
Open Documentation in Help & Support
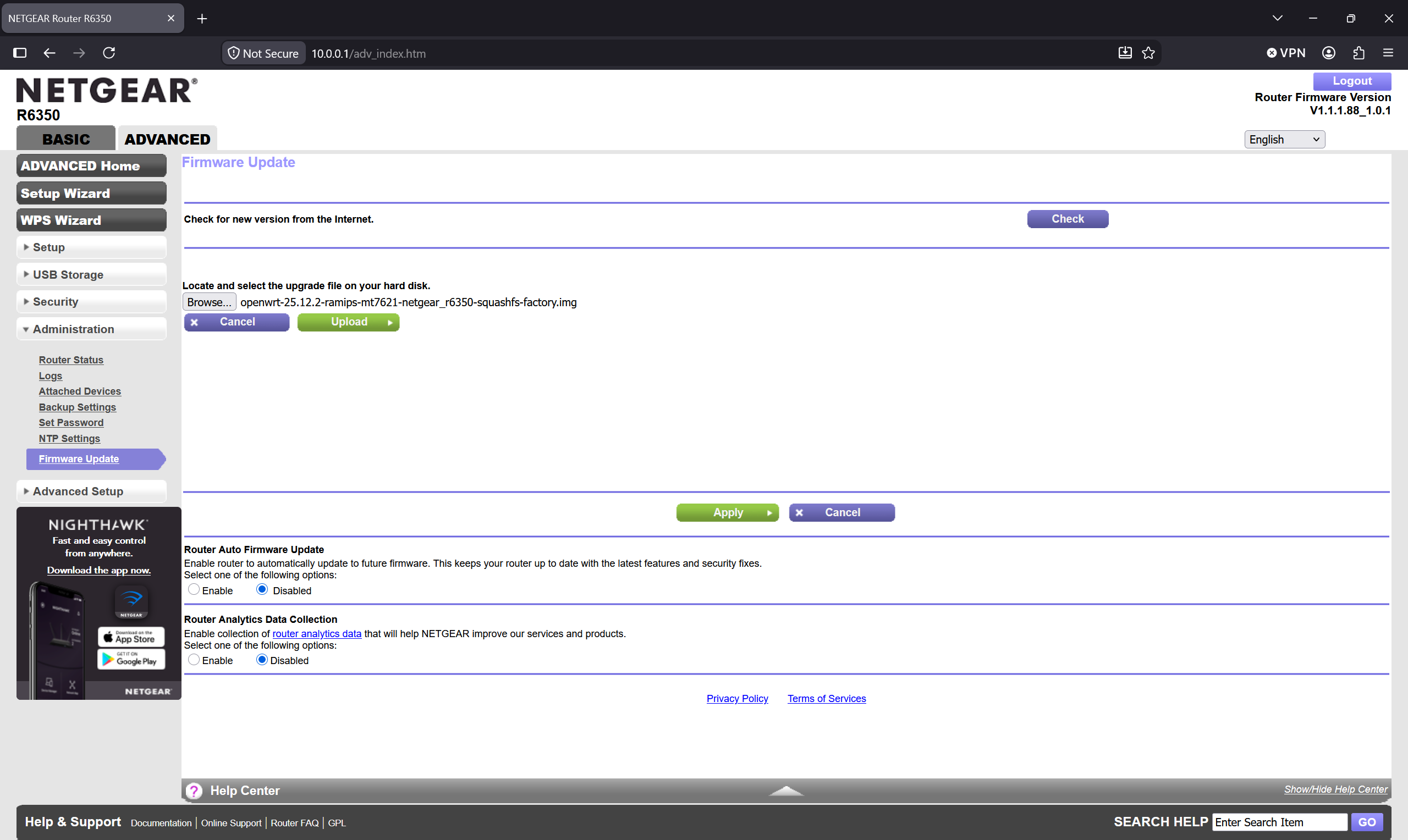point(161,823)
